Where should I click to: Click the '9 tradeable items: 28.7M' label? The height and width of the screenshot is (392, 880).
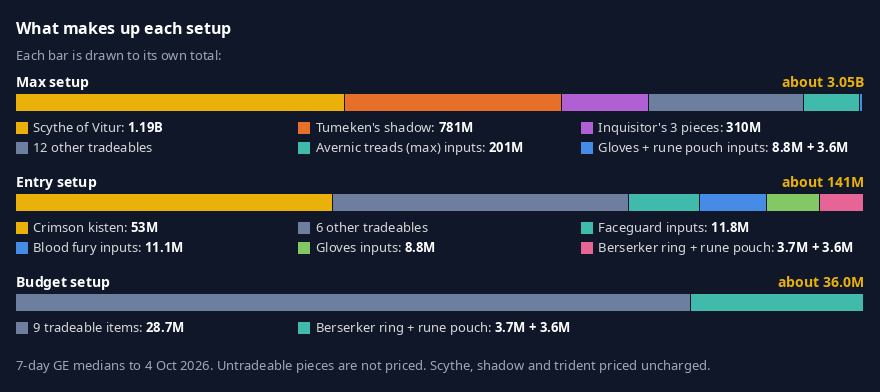[x=108, y=328]
